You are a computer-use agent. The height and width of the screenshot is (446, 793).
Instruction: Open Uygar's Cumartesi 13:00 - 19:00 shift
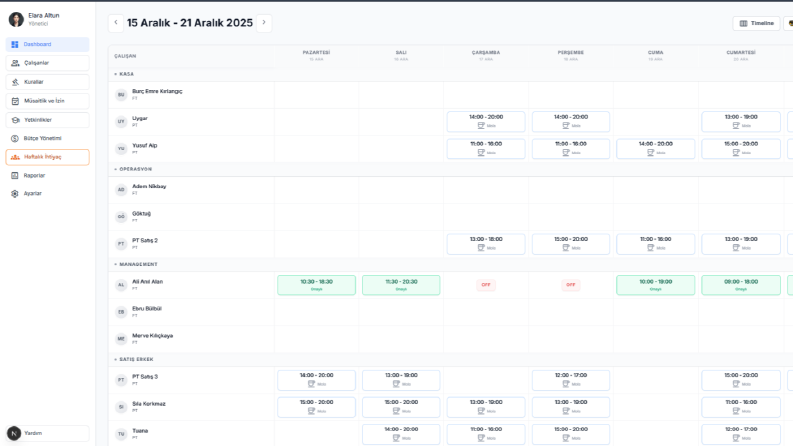pyautogui.click(x=741, y=121)
